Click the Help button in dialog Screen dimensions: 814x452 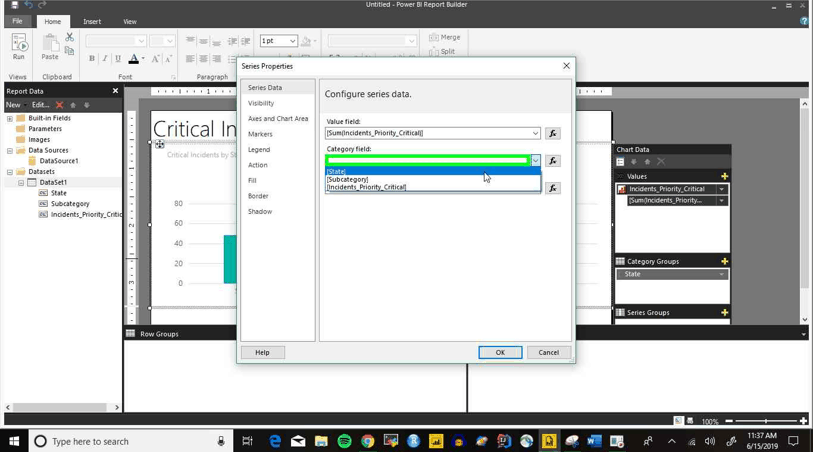click(x=263, y=352)
